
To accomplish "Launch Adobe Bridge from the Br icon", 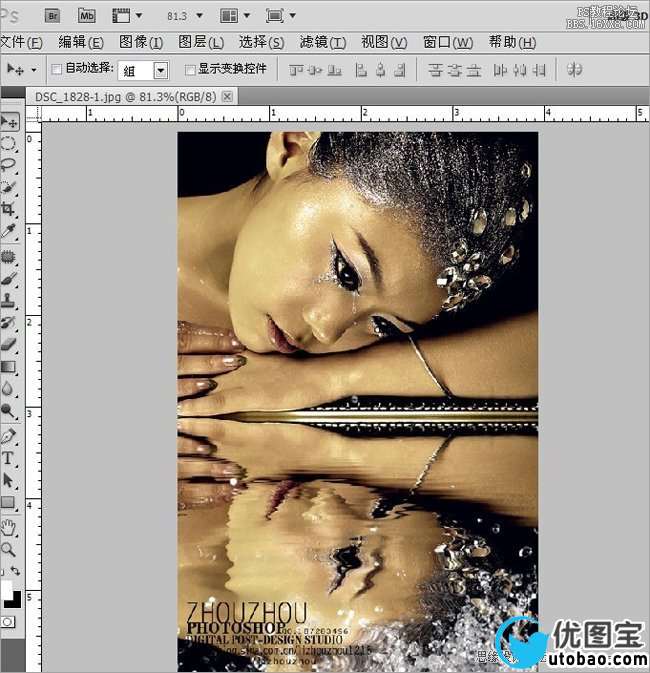I will pyautogui.click(x=52, y=16).
